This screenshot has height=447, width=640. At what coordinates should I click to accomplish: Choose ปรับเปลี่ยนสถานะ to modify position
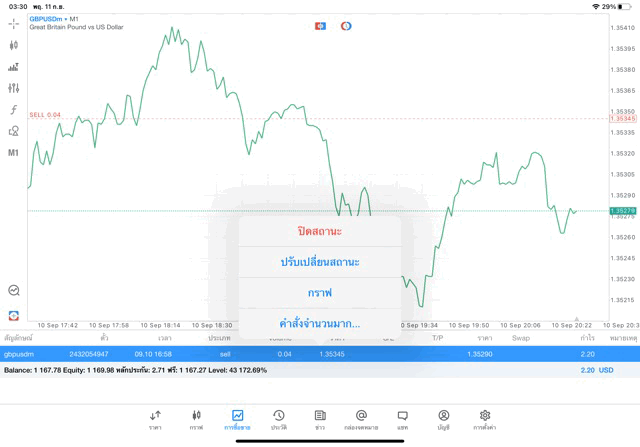coord(320,262)
